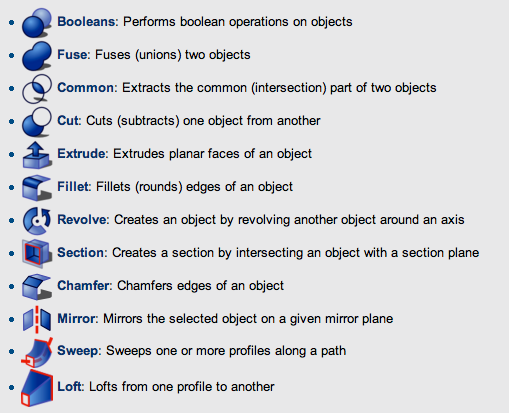Open the Mirror text link

tap(76, 319)
